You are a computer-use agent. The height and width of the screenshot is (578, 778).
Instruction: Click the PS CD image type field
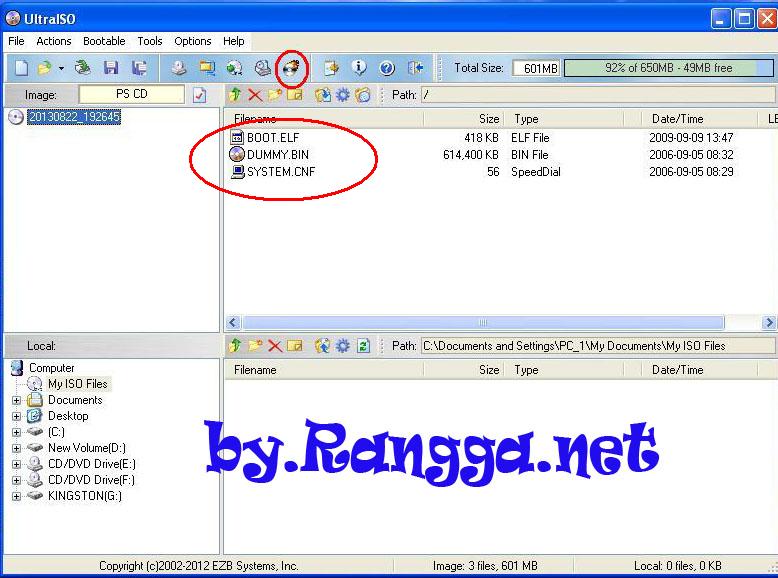pyautogui.click(x=131, y=94)
